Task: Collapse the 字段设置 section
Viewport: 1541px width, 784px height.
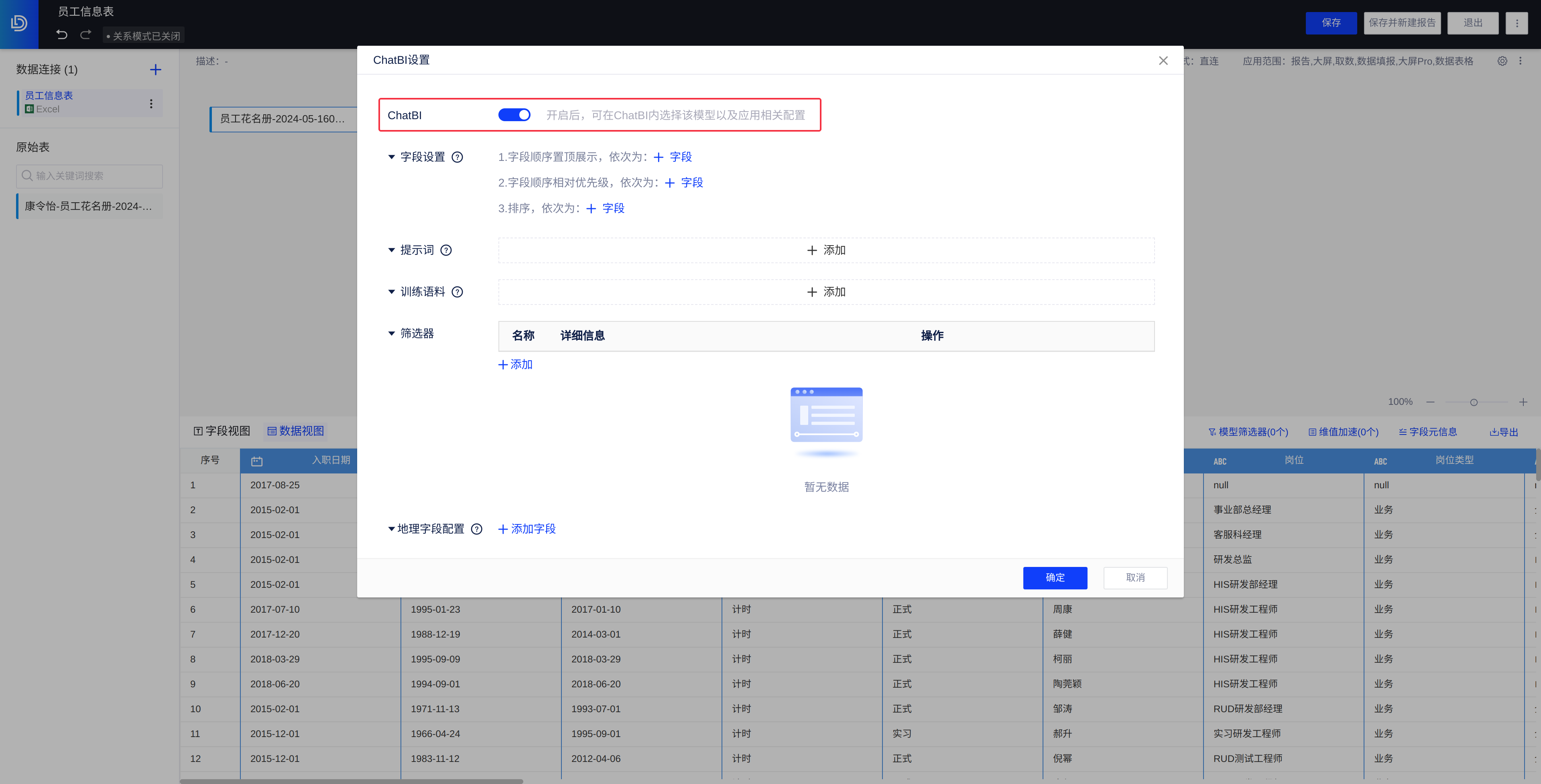Action: [391, 157]
